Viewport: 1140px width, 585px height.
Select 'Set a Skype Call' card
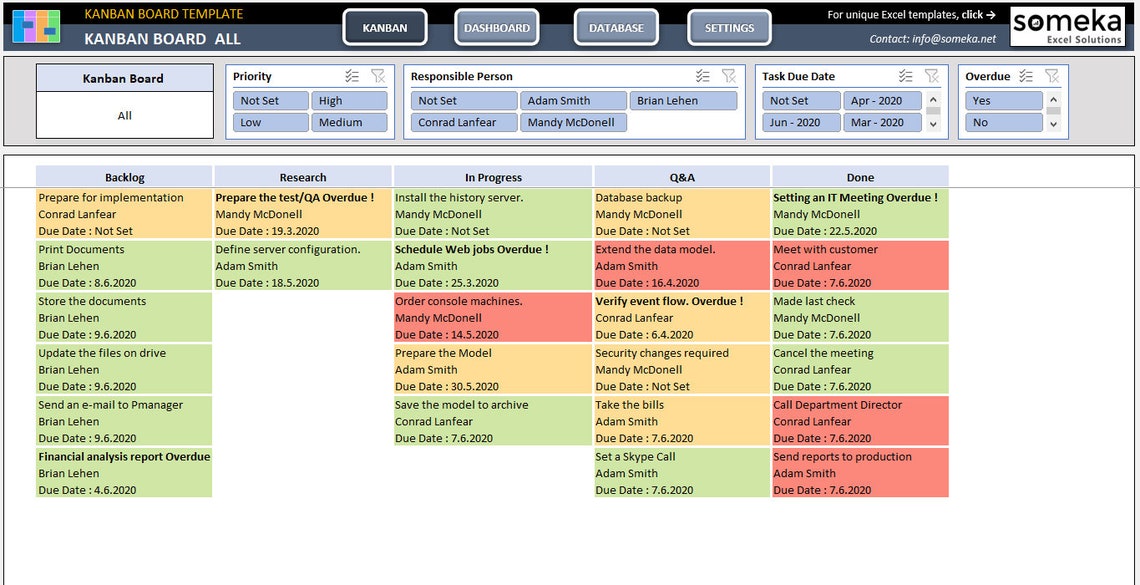682,473
